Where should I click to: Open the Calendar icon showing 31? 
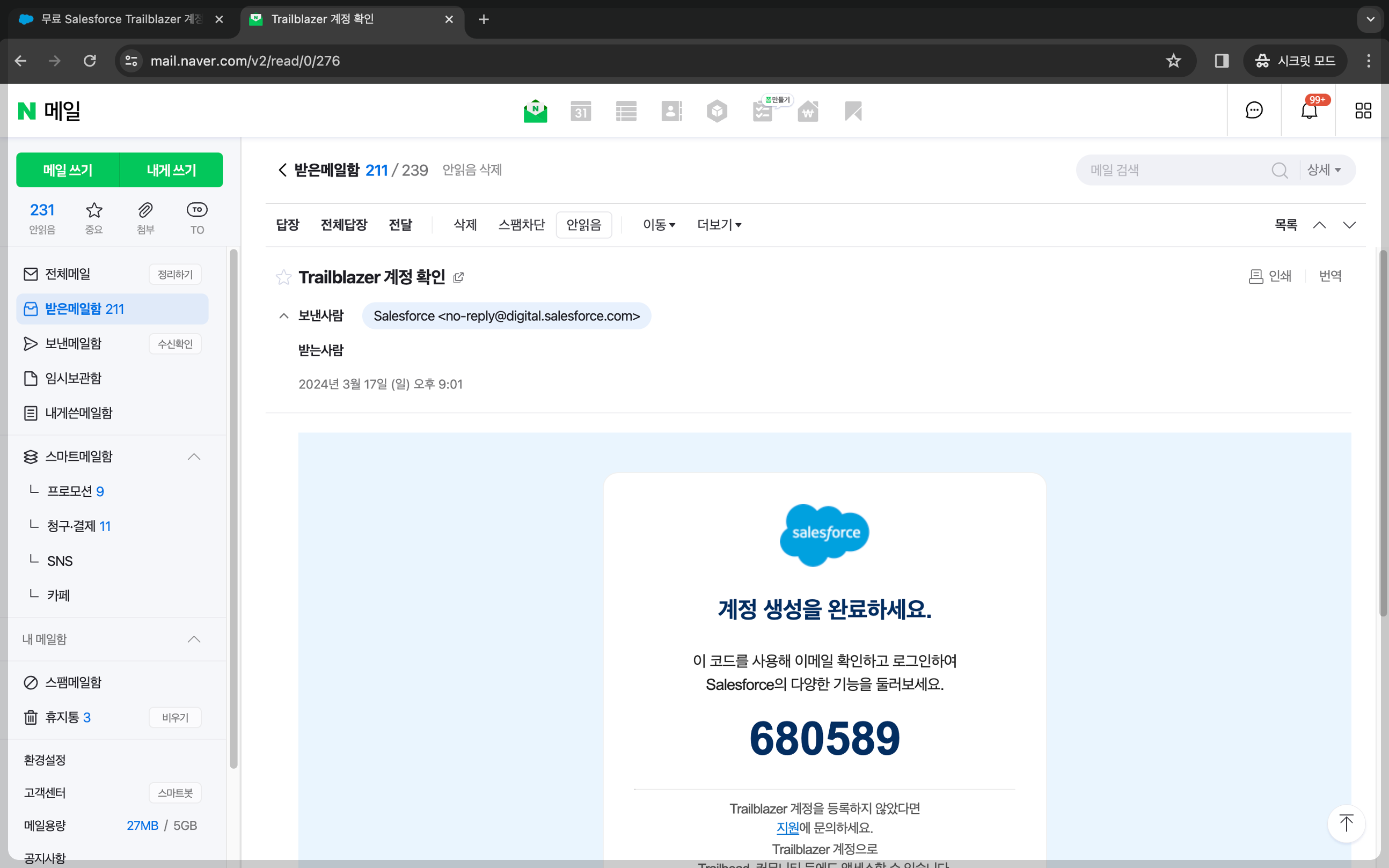coord(581,111)
